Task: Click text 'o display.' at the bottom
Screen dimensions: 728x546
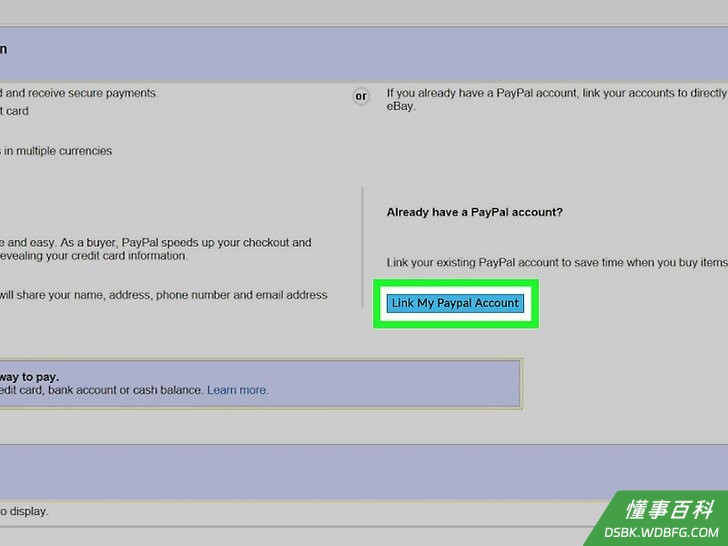Action: coord(24,511)
